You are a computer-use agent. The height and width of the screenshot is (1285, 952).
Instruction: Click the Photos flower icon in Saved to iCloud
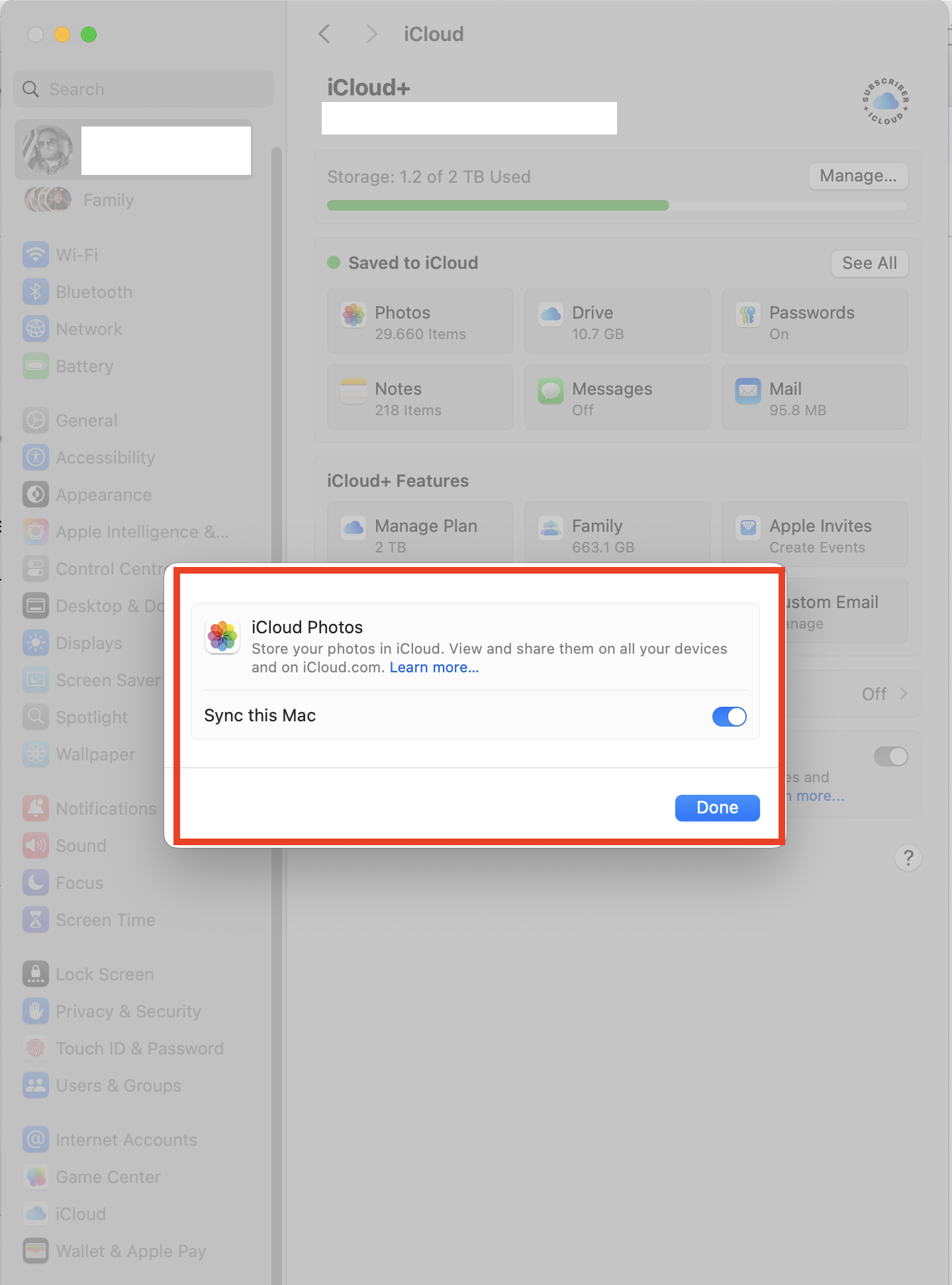point(354,315)
